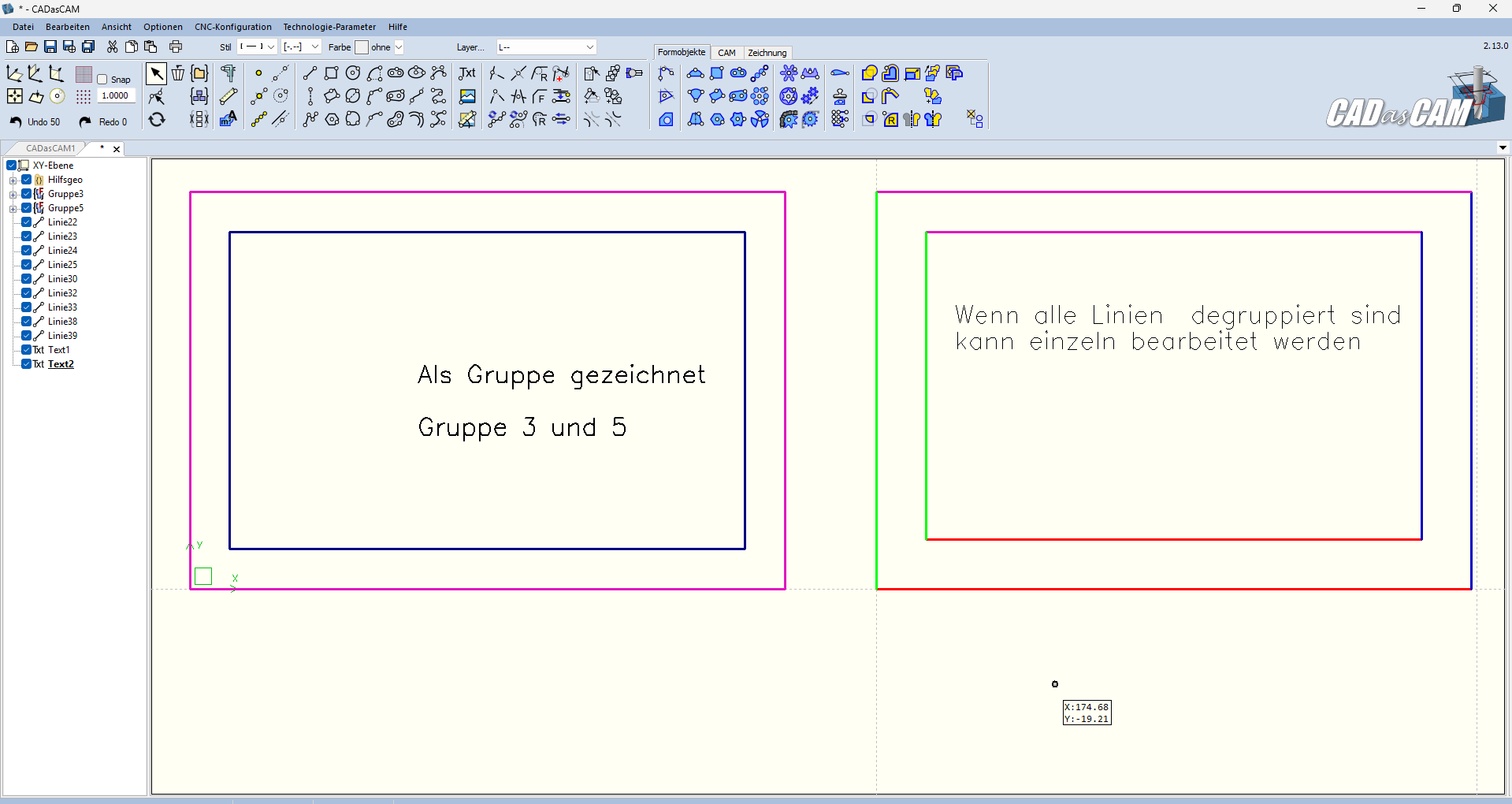The image size is (1512, 804).
Task: Click the print icon in toolbar
Action: [176, 47]
